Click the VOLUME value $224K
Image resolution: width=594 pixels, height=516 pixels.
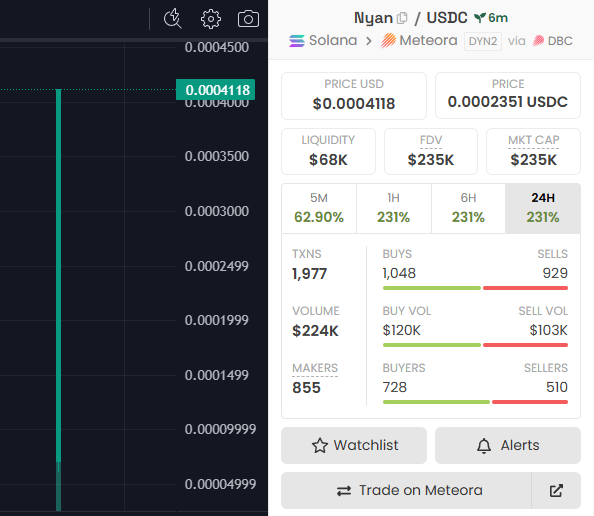pyautogui.click(x=315, y=331)
